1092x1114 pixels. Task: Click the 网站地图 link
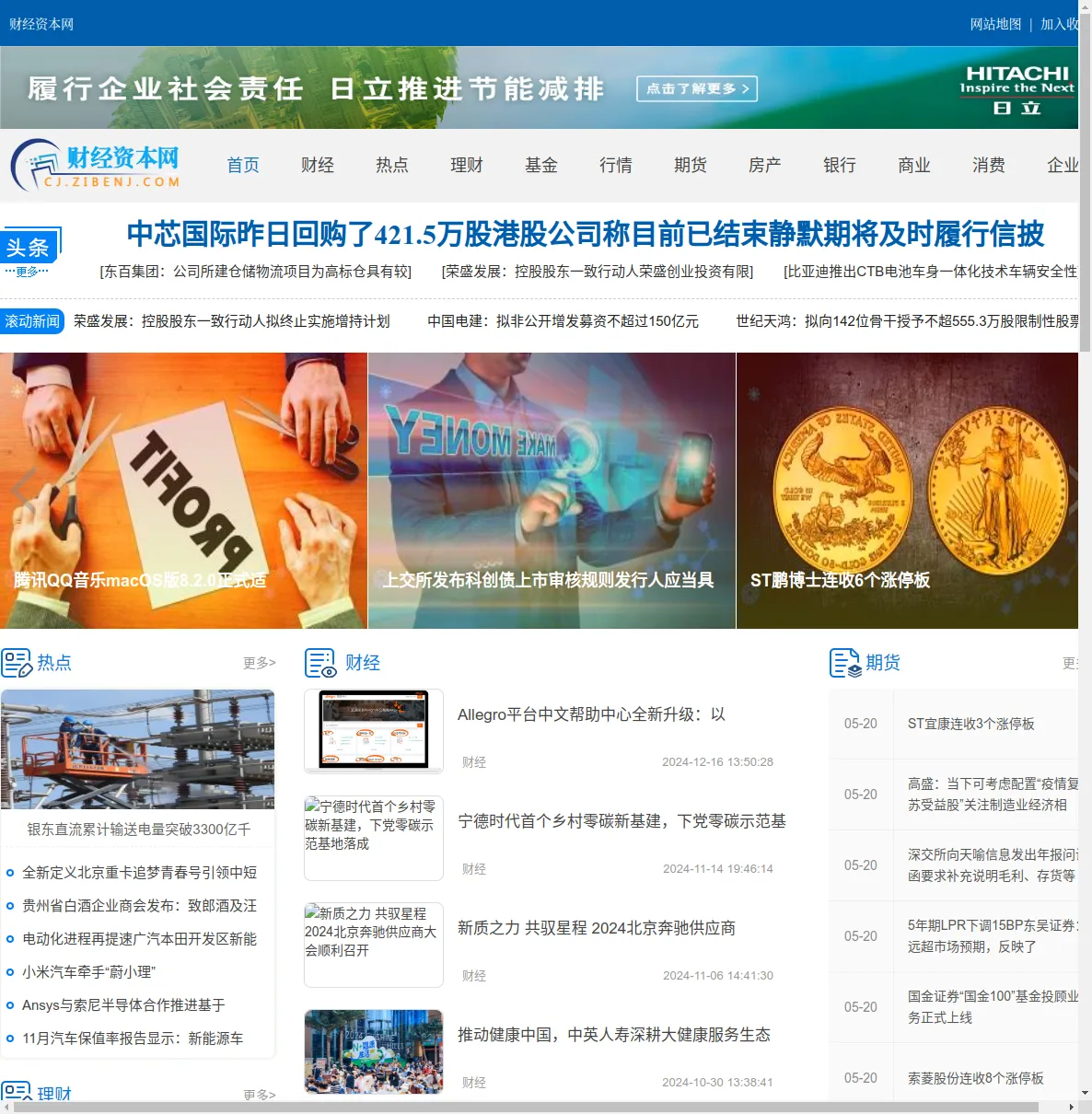(995, 24)
